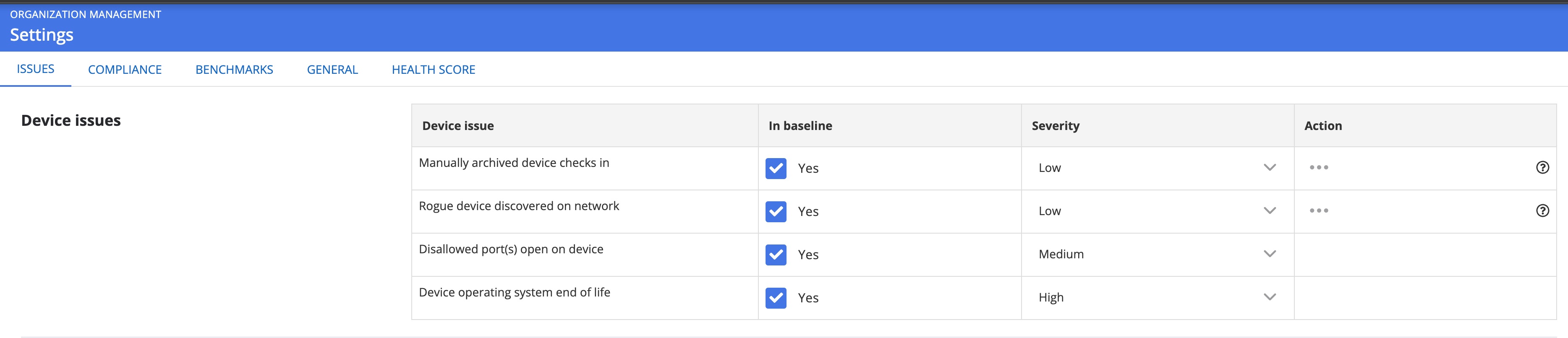
Task: Open action menu for Rogue device discovered
Action: [1318, 211]
